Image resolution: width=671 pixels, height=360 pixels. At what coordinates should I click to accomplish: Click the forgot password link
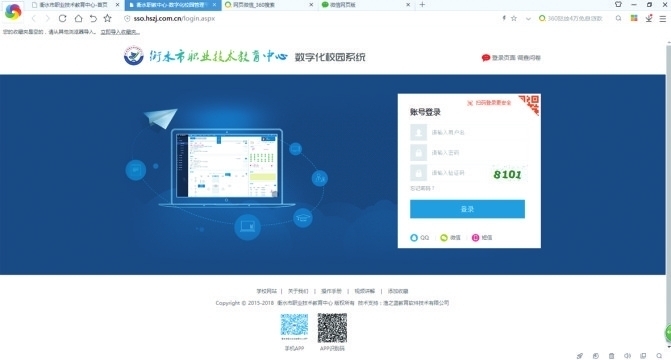pos(422,188)
